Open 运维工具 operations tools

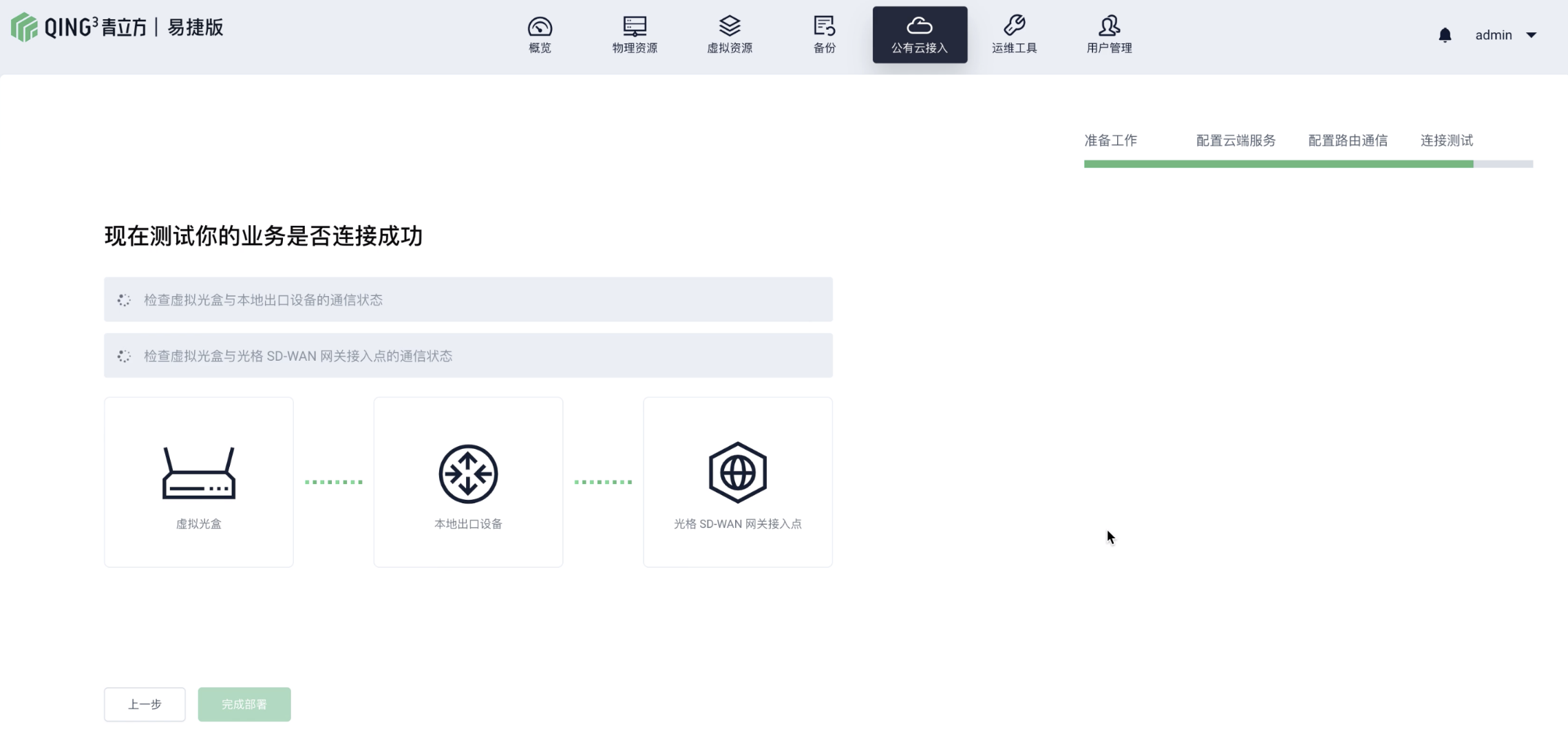pyautogui.click(x=1014, y=34)
